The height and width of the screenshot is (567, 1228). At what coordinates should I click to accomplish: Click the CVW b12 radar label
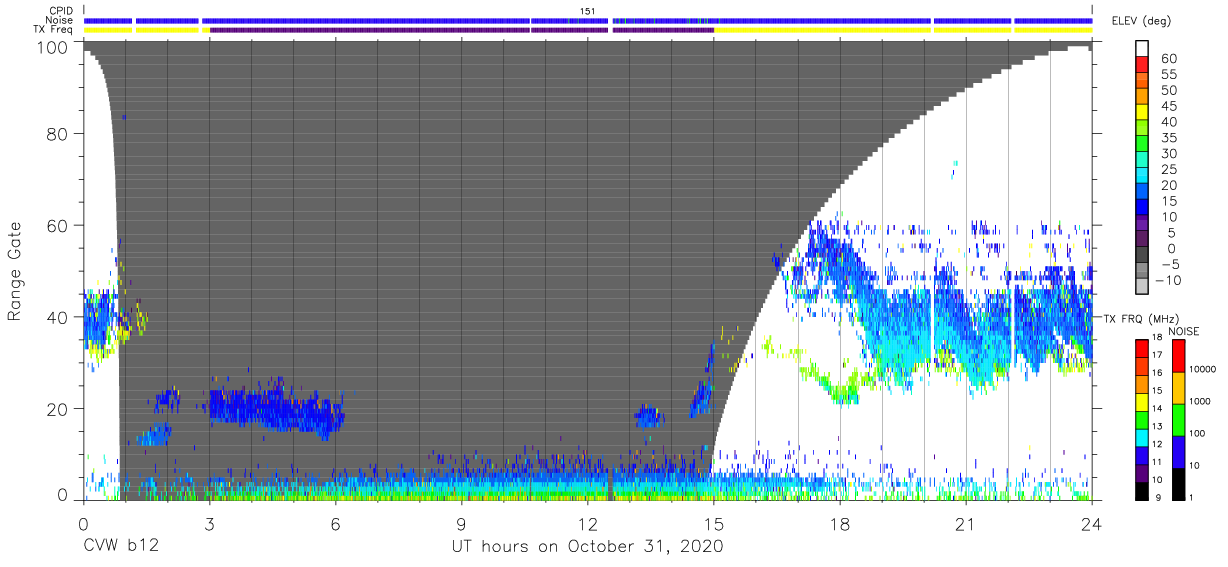(121, 547)
